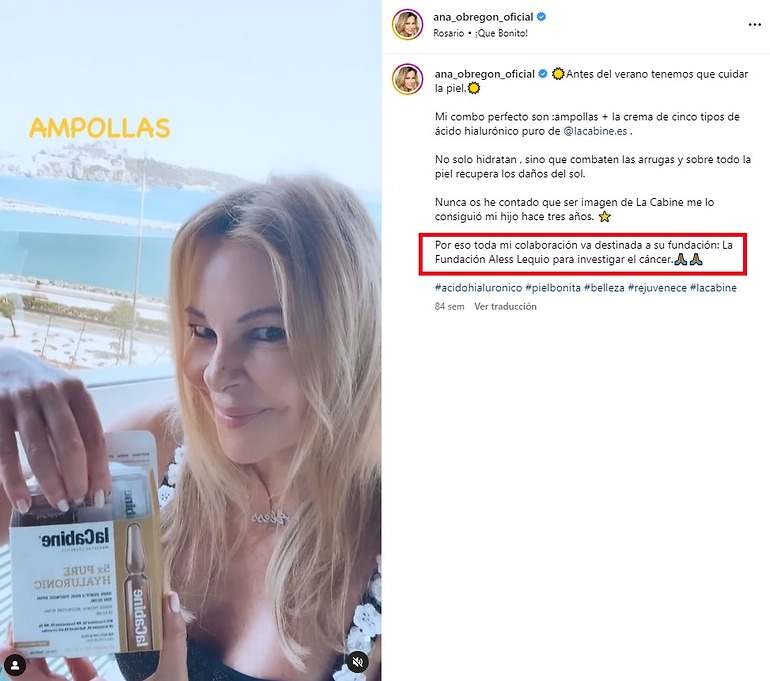Open the #lacabine hashtag
The image size is (770, 681).
click(x=714, y=288)
